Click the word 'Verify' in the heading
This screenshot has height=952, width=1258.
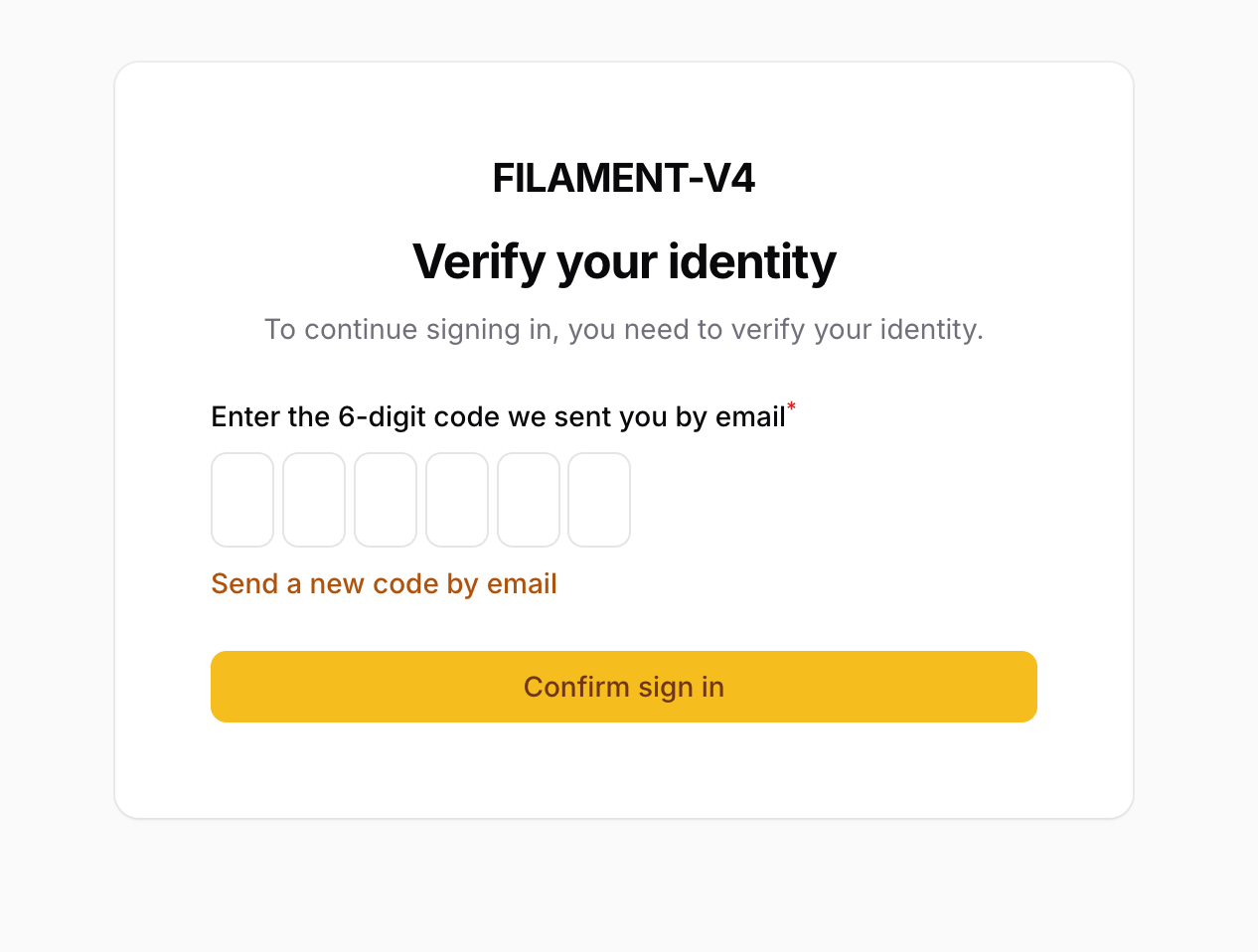pos(479,262)
